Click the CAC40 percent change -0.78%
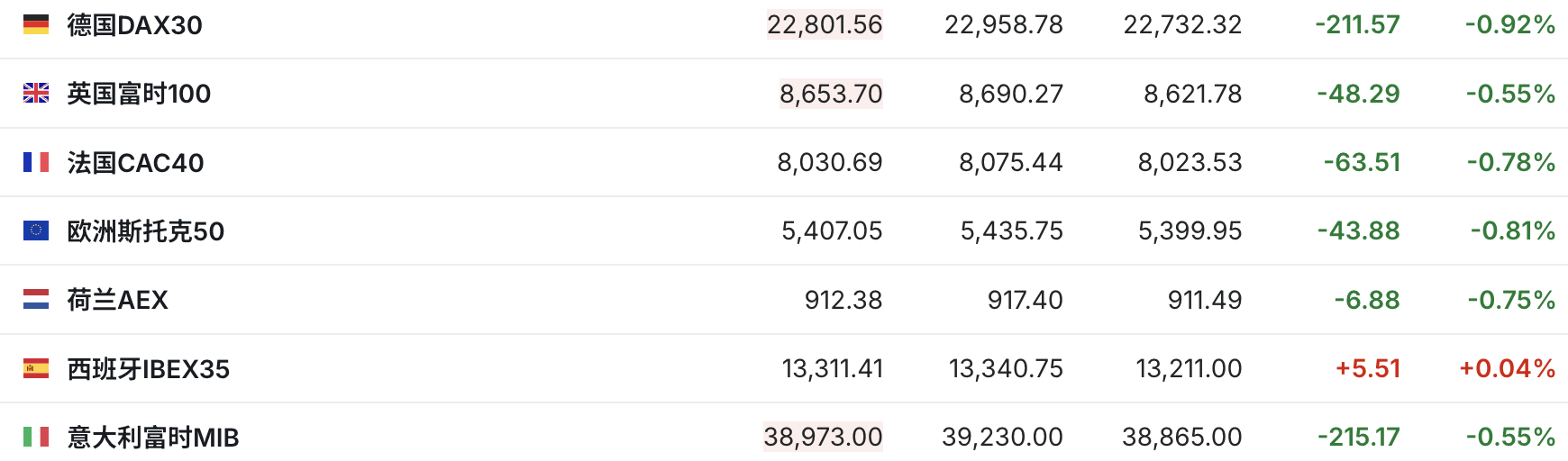Screen dimensions: 1568x461 coord(1510,162)
